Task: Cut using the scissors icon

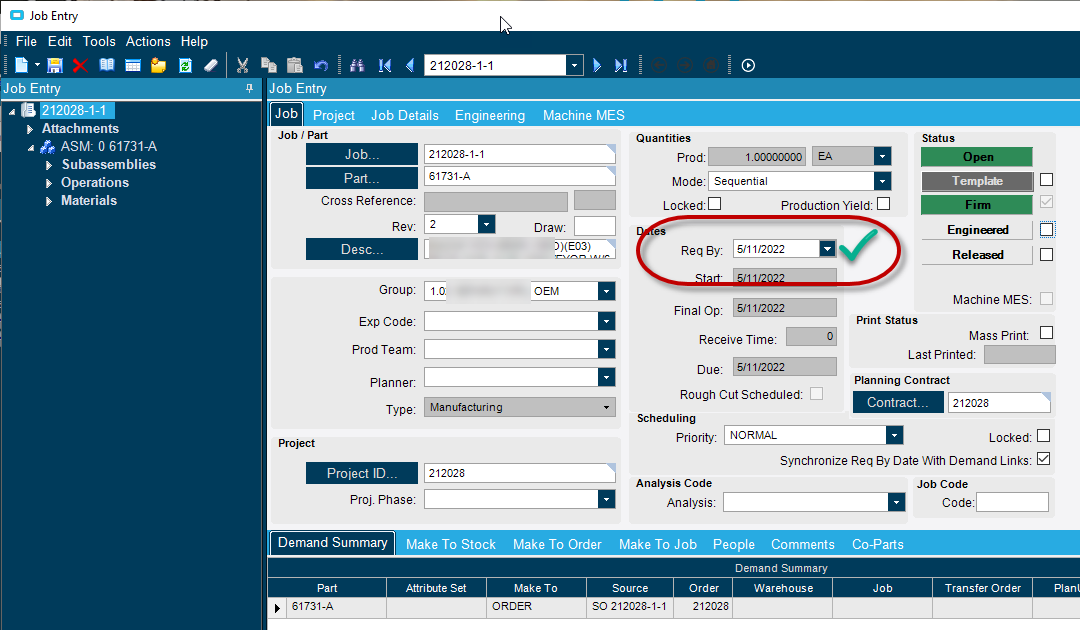Action: click(242, 65)
